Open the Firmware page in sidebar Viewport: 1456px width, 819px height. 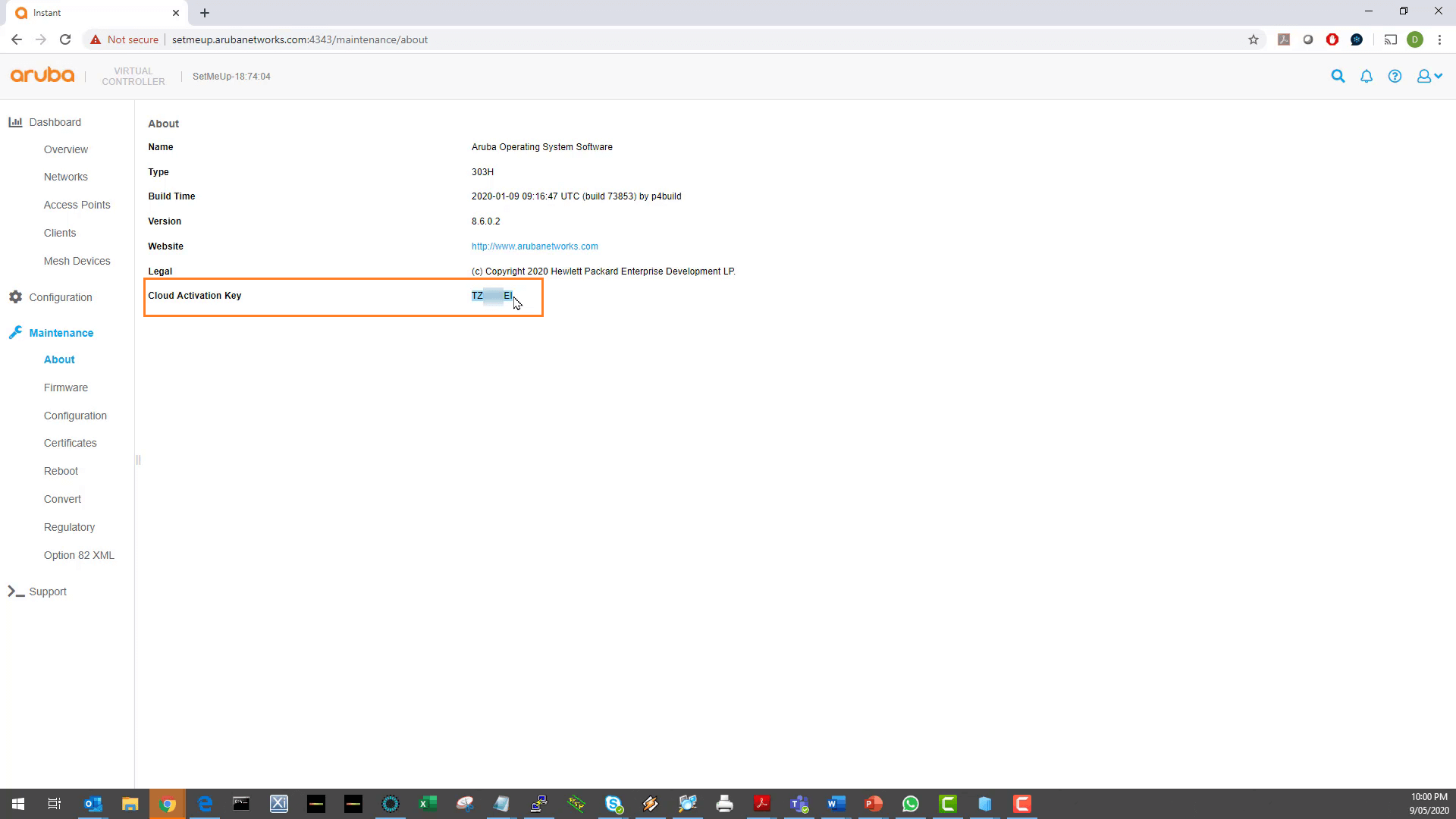(66, 388)
